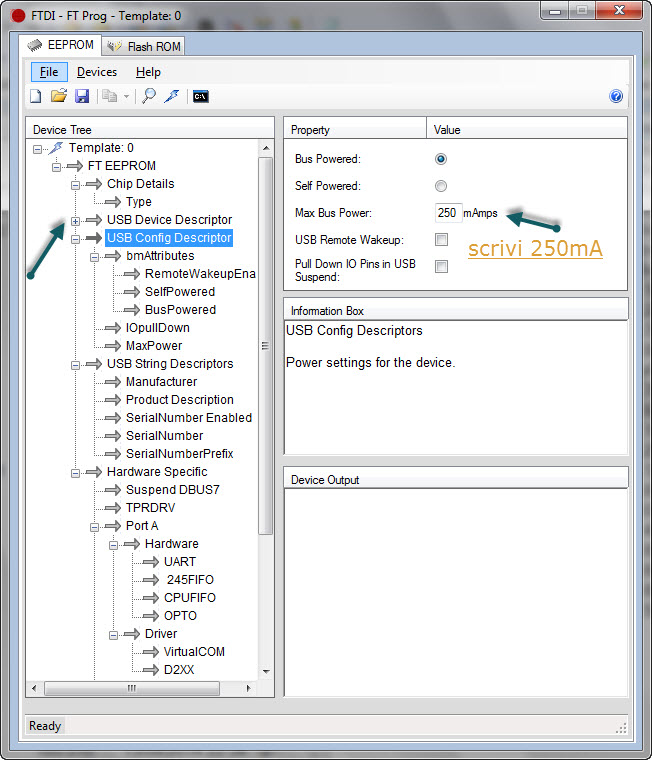Expand the USB Device Descriptor node
The height and width of the screenshot is (760, 652).
76,221
